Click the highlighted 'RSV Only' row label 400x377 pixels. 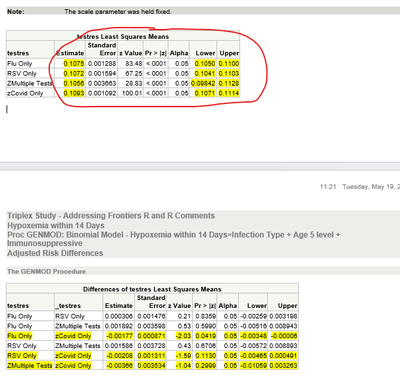click(x=22, y=355)
